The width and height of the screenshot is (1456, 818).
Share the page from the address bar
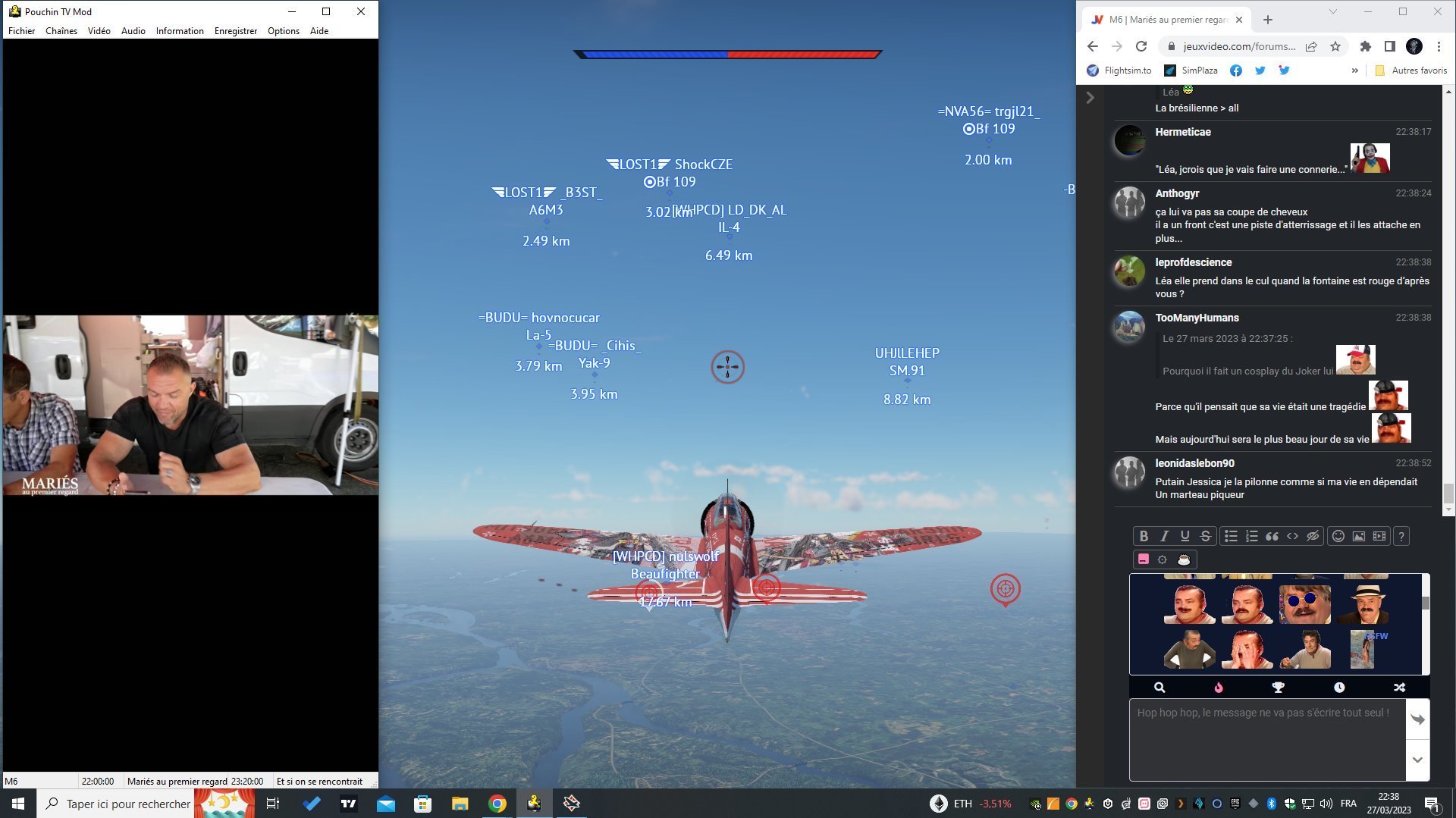(1311, 46)
